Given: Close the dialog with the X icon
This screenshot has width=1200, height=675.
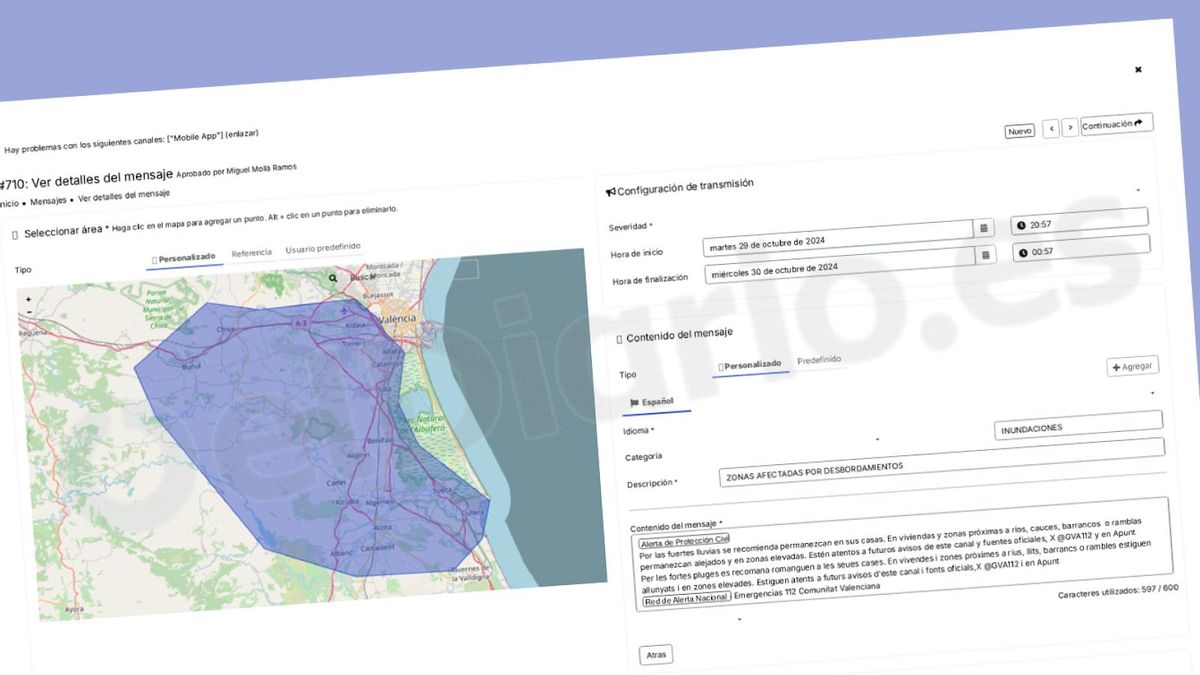Looking at the screenshot, I should [x=1138, y=70].
